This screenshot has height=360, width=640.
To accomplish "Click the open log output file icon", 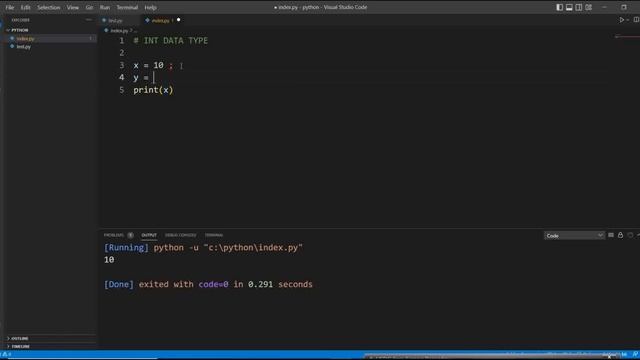I will [630, 235].
